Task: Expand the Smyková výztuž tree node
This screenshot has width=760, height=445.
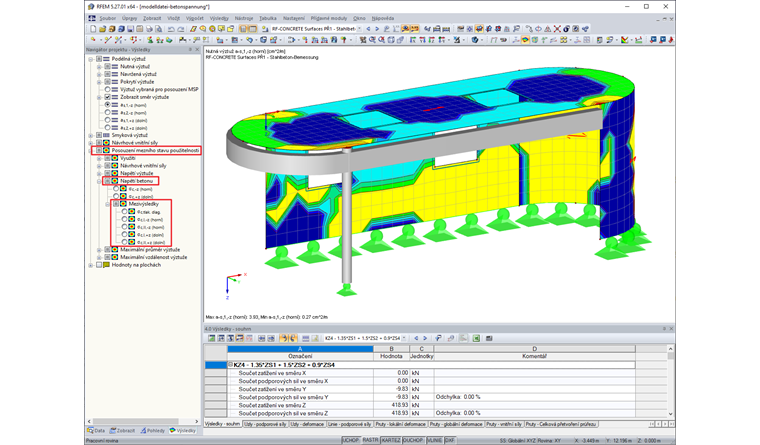Action: [91, 135]
